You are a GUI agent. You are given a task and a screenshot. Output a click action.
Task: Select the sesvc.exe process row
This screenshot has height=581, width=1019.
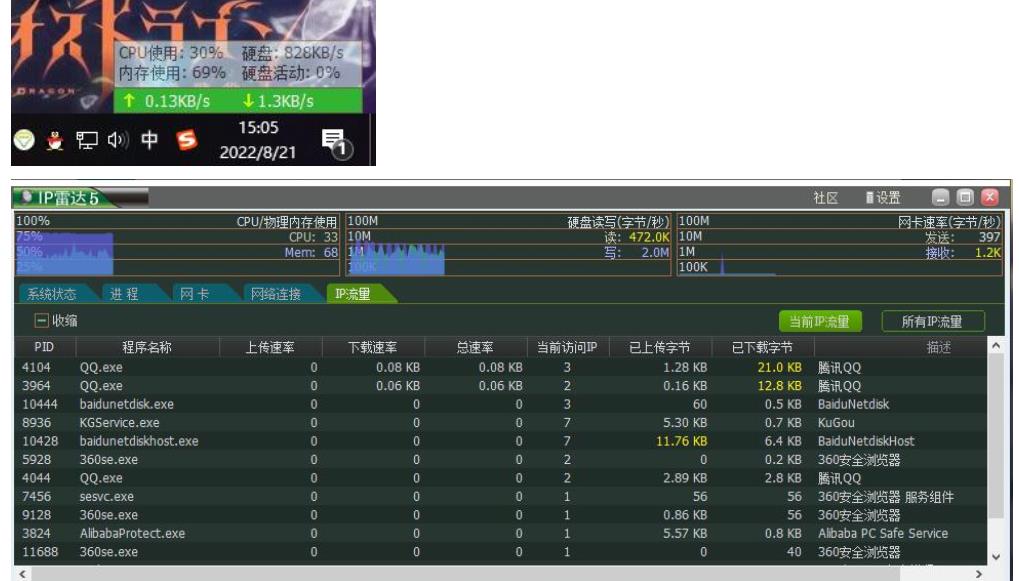500,497
